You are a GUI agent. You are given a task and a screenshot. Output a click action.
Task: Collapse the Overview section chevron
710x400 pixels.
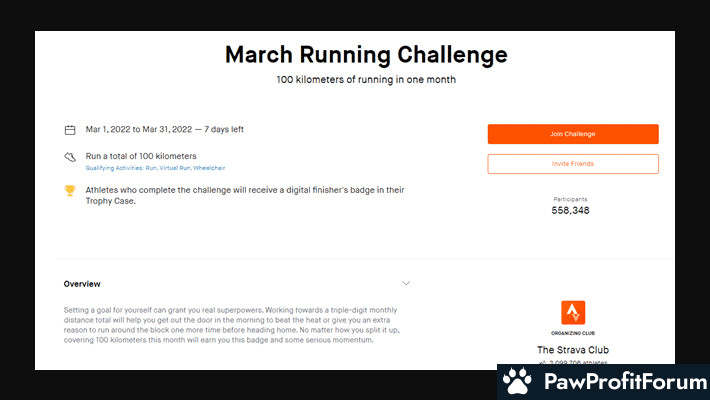tap(405, 283)
